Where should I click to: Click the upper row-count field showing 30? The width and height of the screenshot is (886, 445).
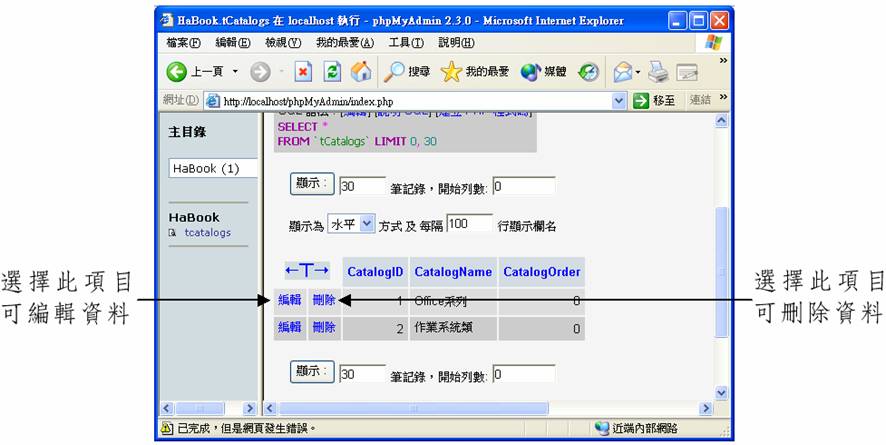coord(362,186)
